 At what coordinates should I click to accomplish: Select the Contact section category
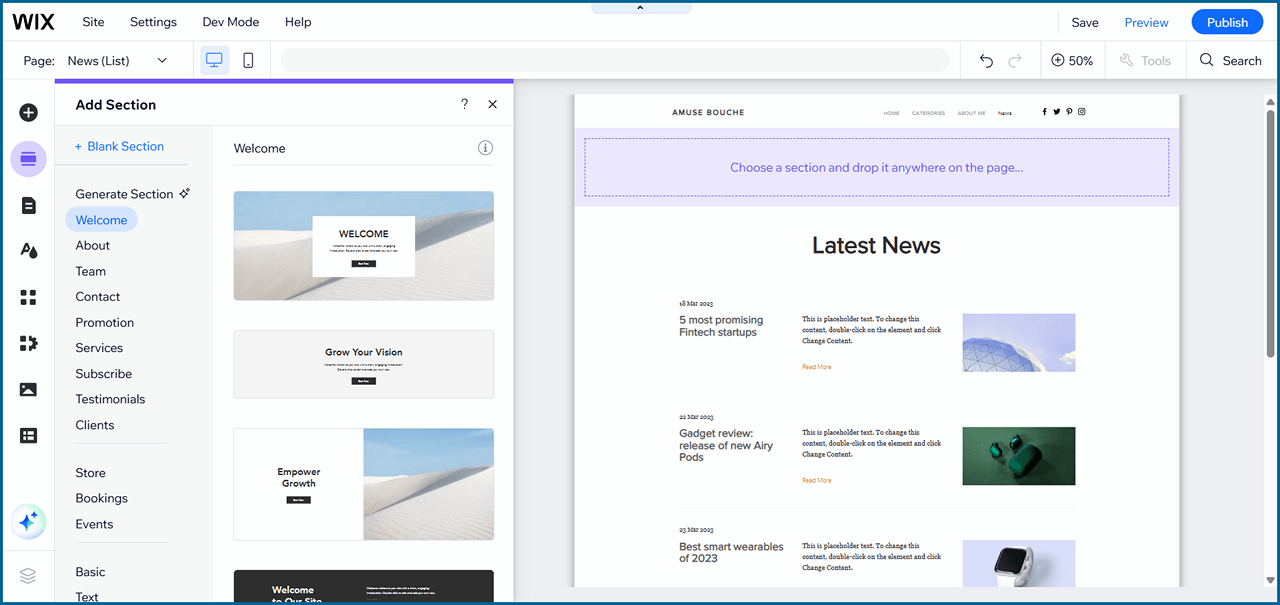pos(98,297)
